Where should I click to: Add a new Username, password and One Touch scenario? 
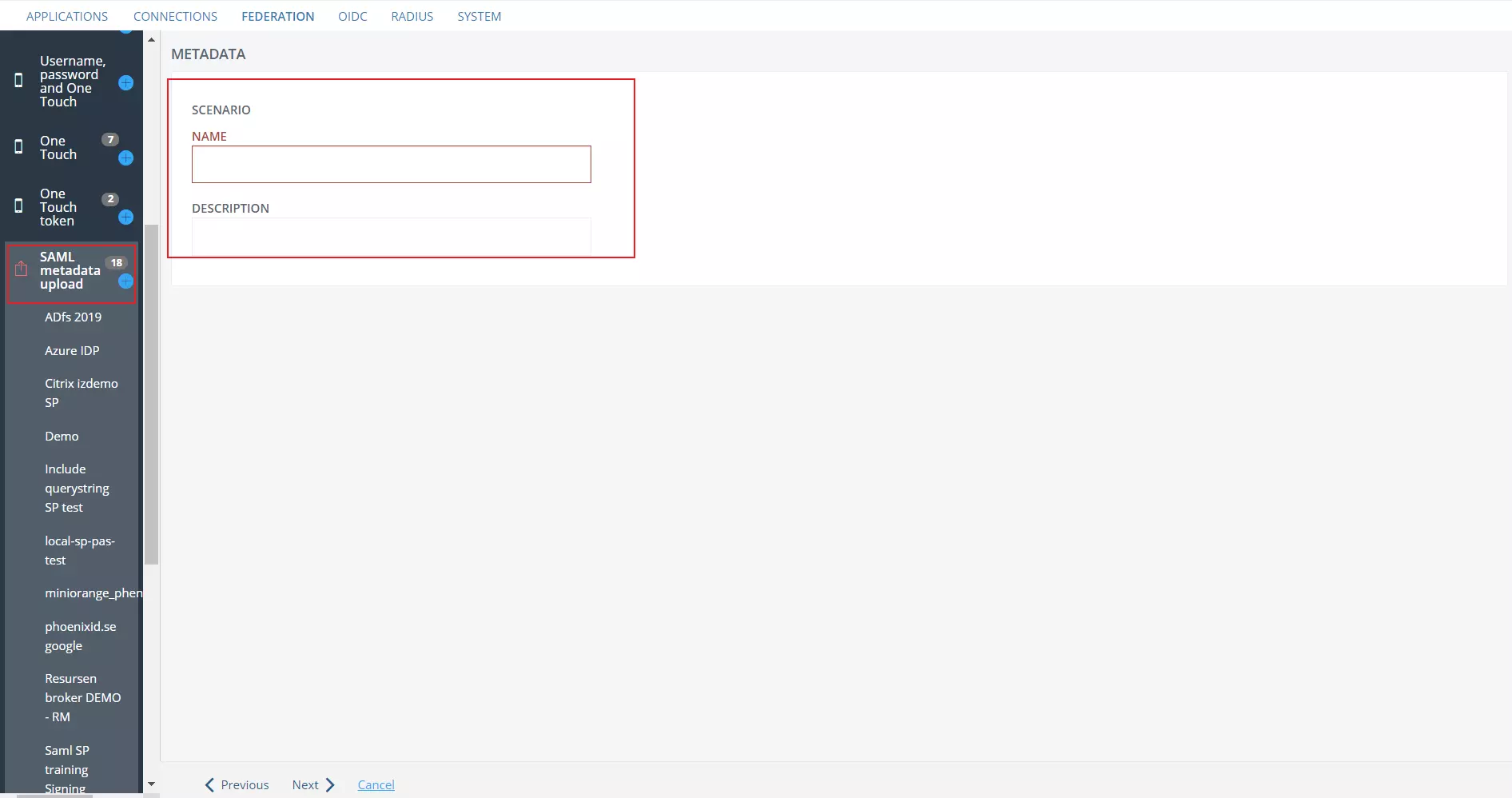point(125,82)
